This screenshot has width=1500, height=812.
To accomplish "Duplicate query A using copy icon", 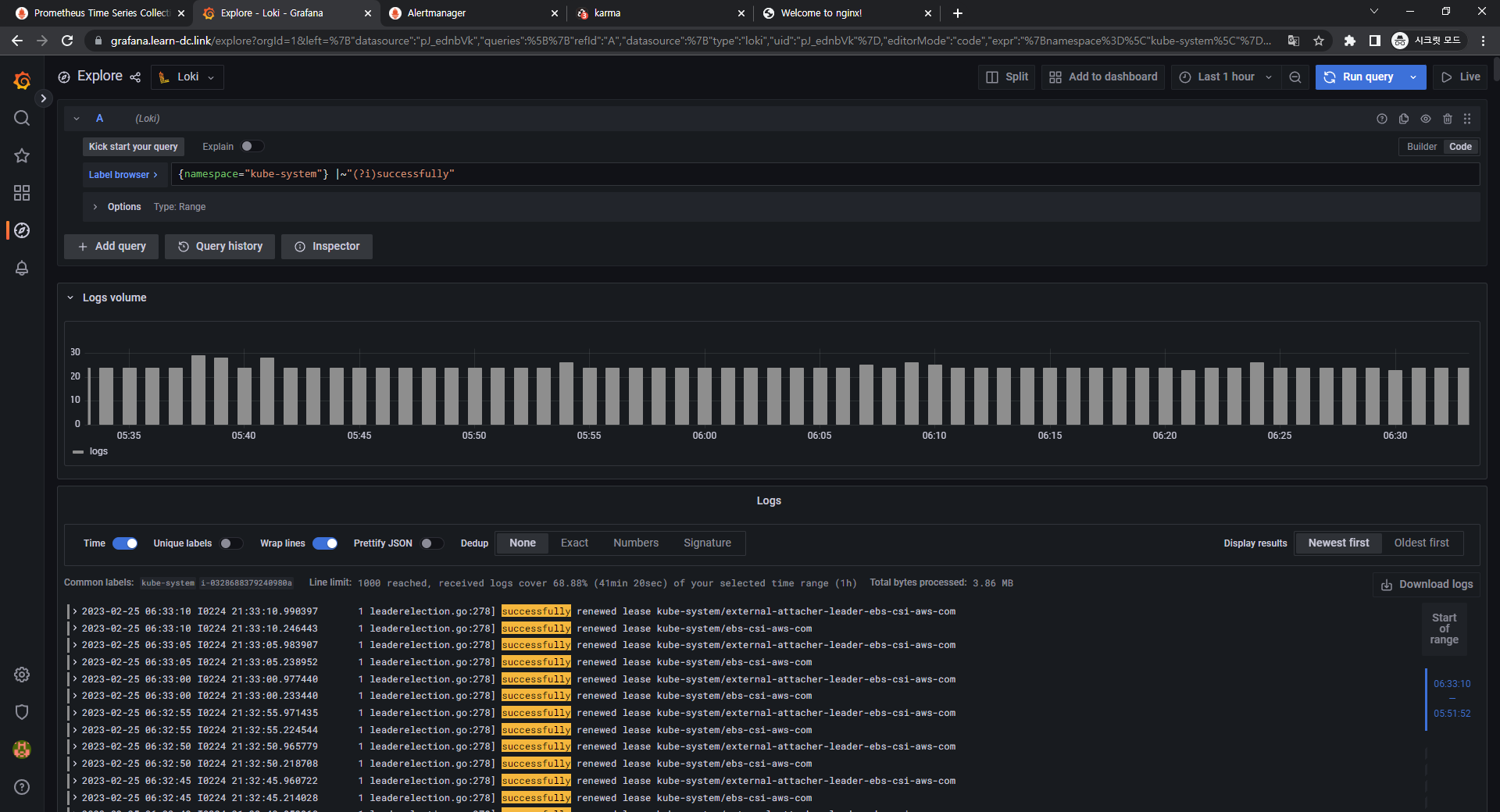I will (x=1404, y=119).
